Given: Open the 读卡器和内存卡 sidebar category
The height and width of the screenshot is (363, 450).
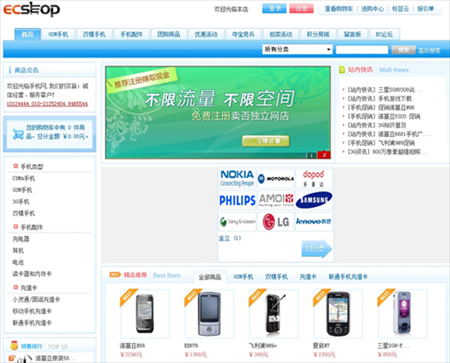Looking at the screenshot, I should [x=32, y=274].
